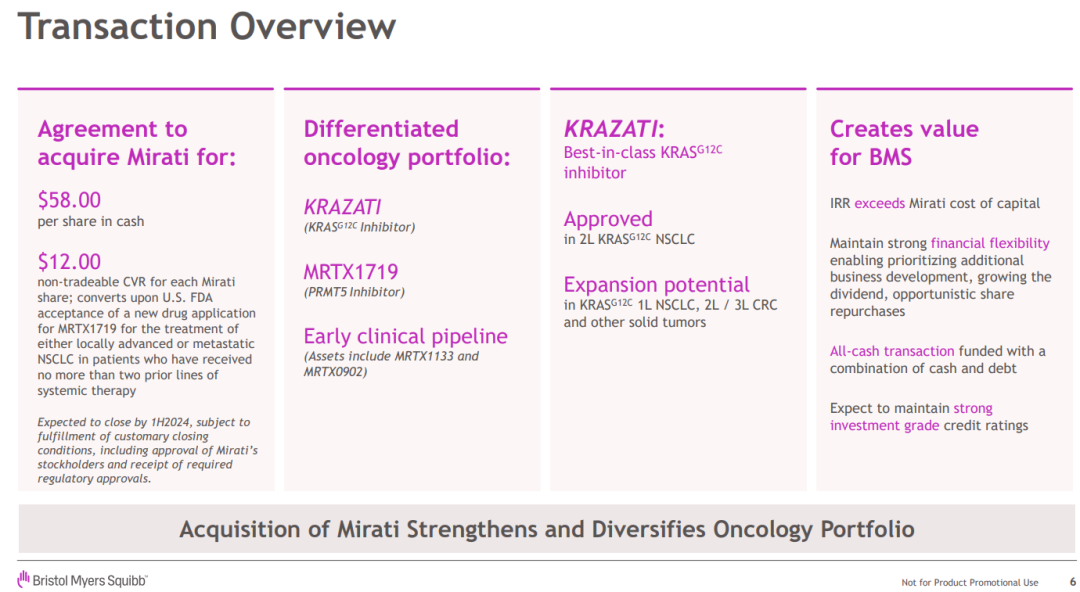Click the highlighted financial flexibility text
This screenshot has height=592, width=1080.
point(990,243)
